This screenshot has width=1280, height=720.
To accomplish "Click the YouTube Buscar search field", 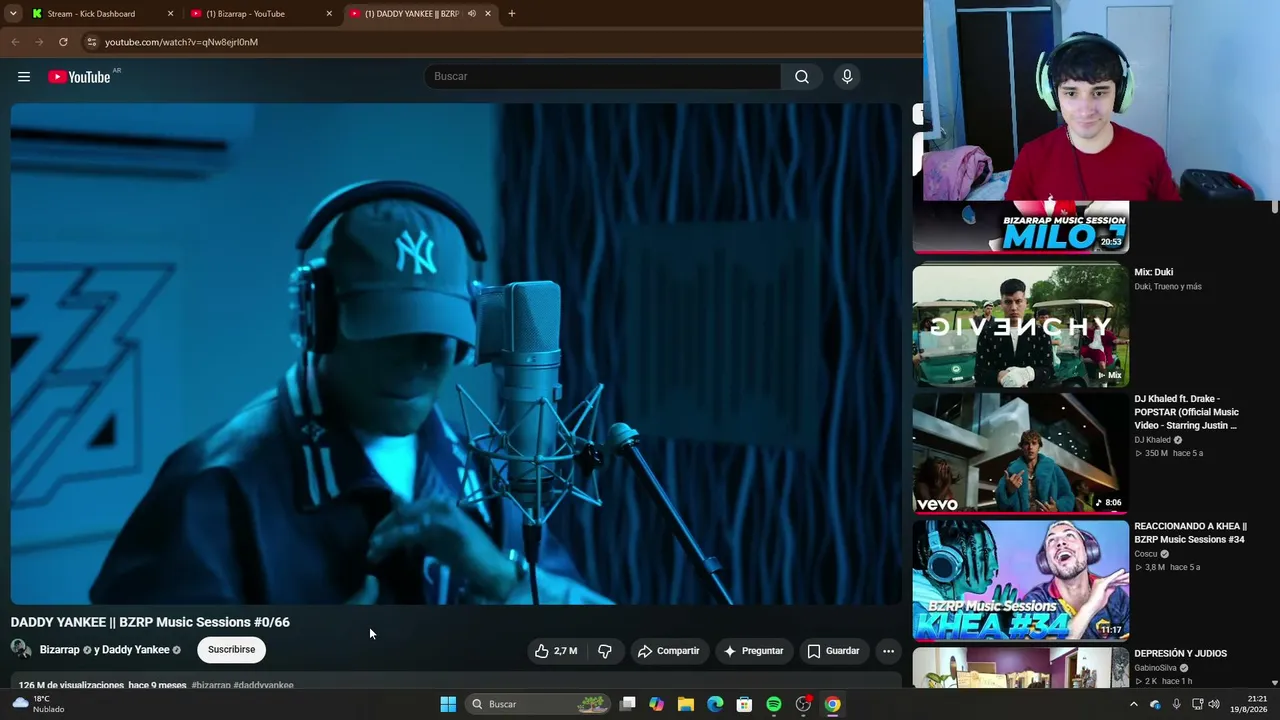I will pos(603,77).
